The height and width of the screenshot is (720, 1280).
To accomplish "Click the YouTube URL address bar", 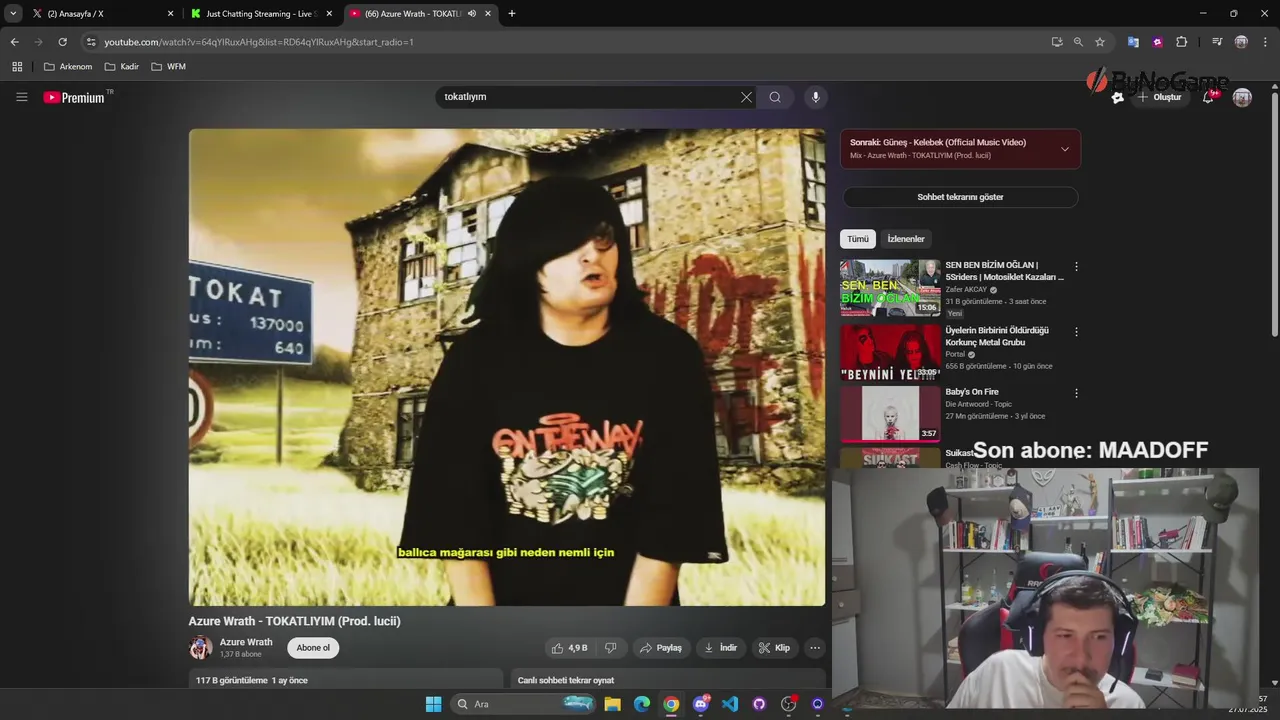I will (570, 42).
